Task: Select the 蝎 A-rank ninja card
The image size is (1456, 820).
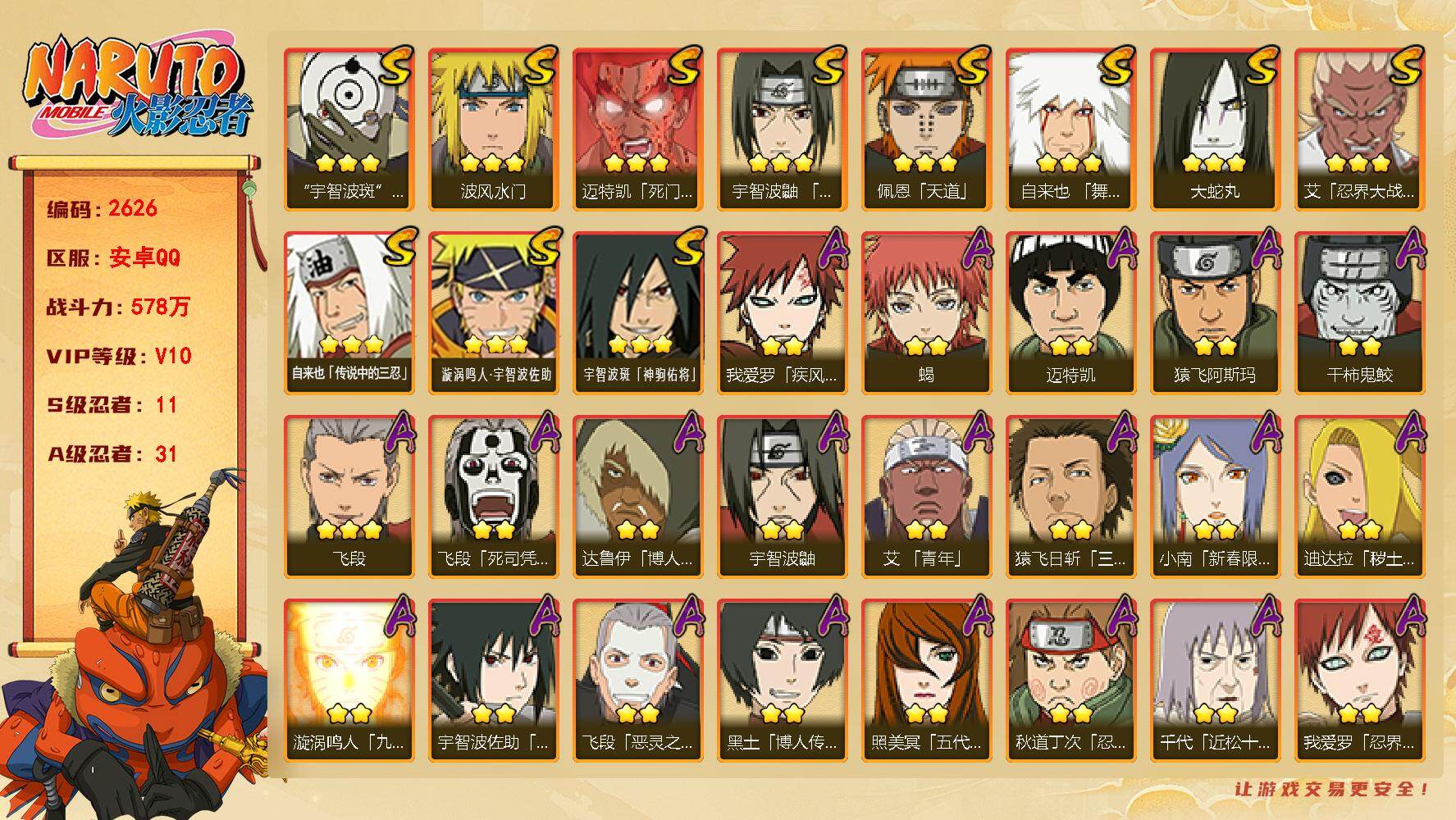Action: (x=926, y=312)
